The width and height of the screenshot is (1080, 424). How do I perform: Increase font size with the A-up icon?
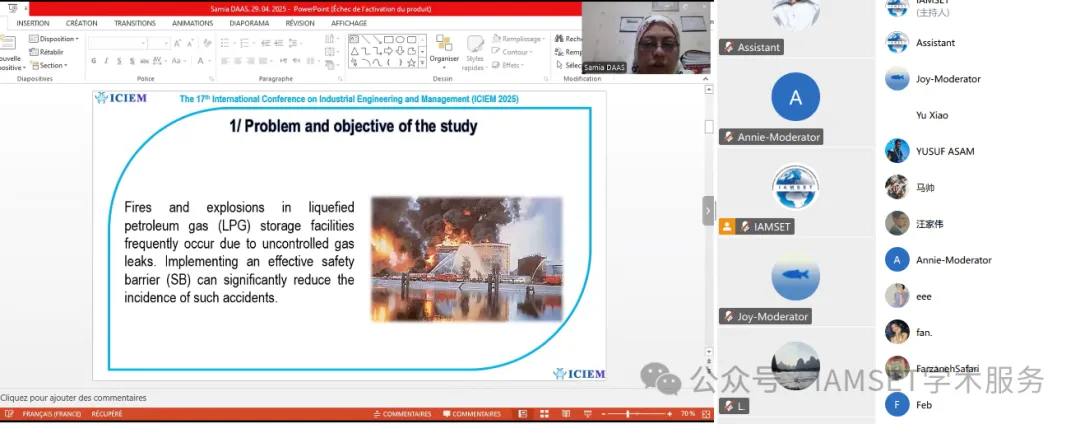(x=178, y=43)
